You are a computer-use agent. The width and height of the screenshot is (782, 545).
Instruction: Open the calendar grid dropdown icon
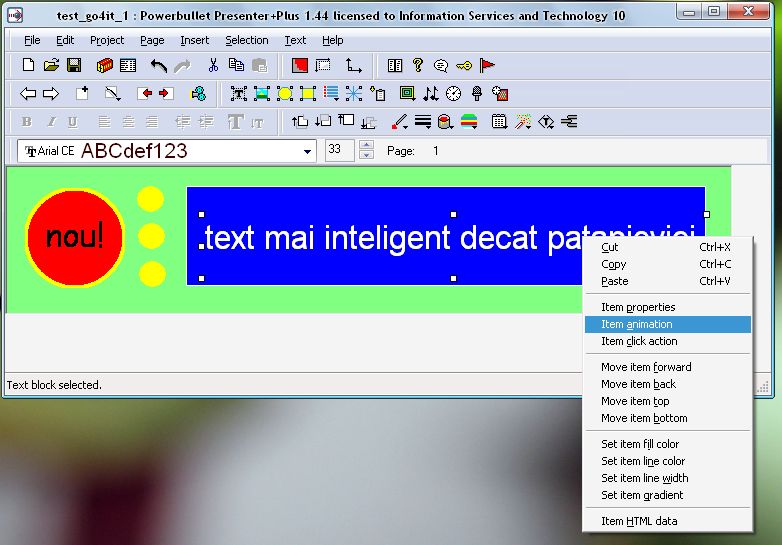tap(500, 121)
